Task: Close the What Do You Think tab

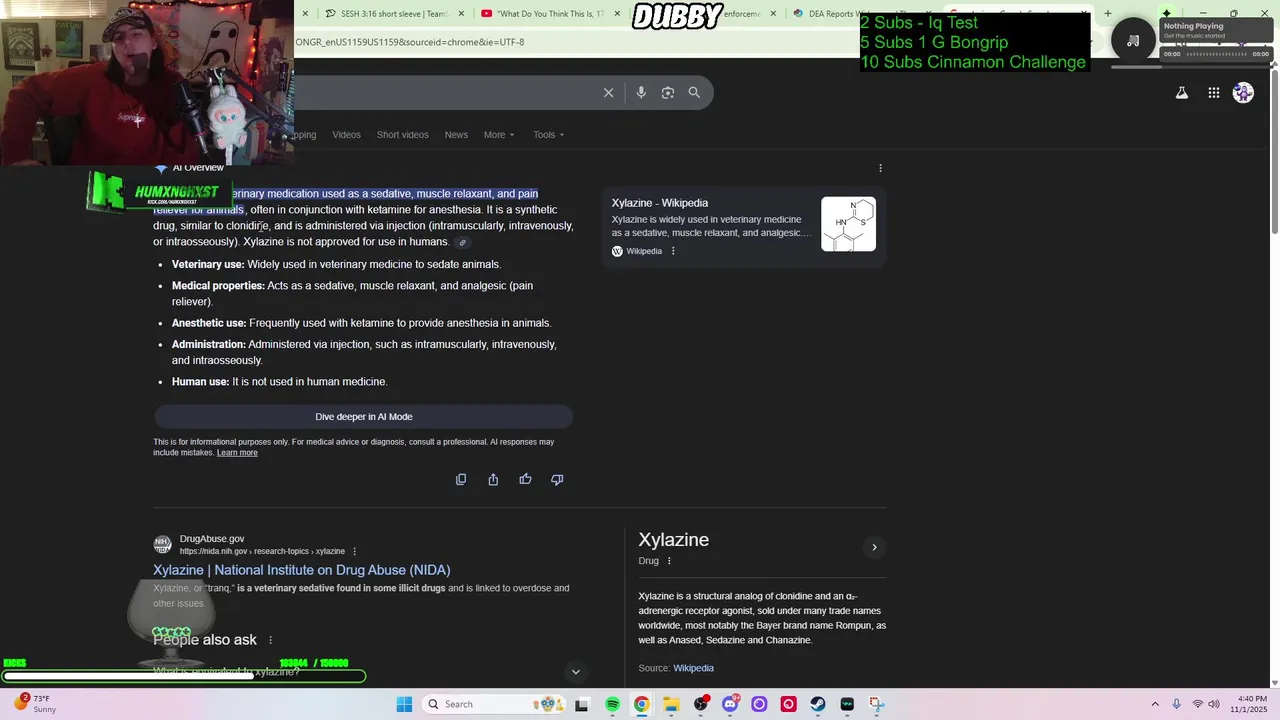Action: pyautogui.click(x=617, y=14)
